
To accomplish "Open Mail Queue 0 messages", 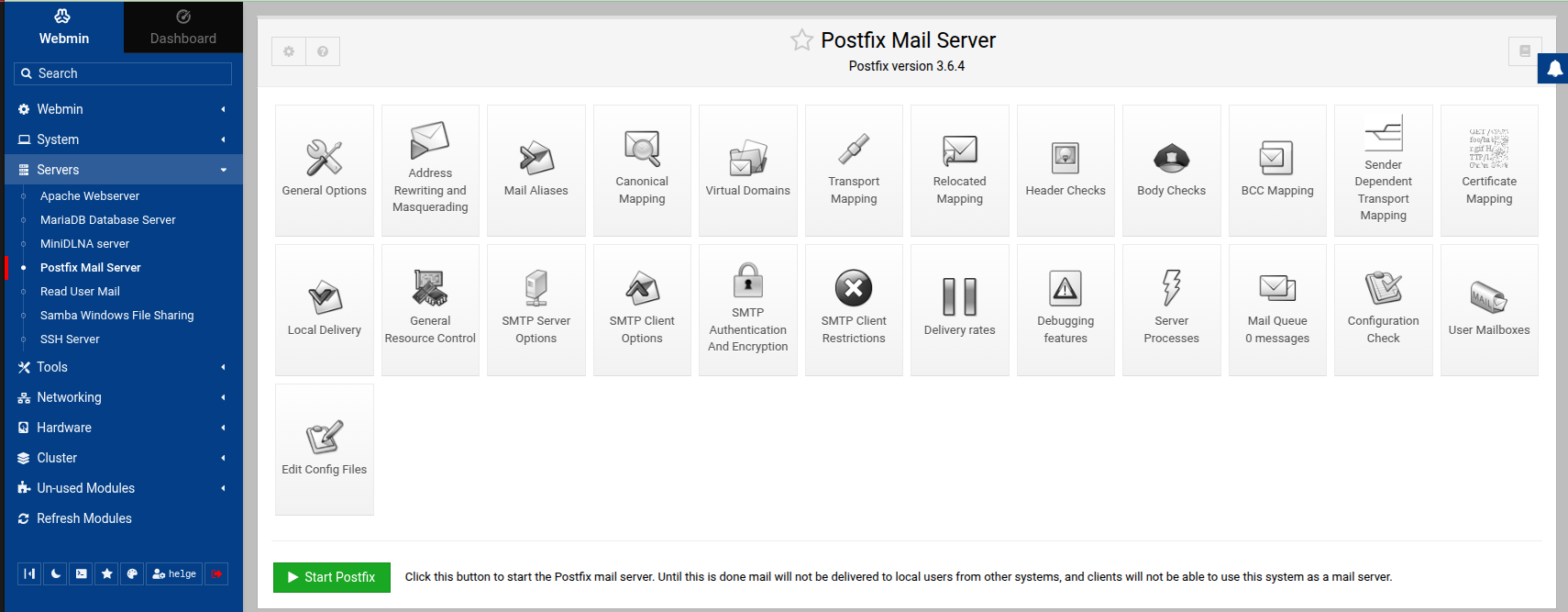I will tap(1277, 309).
